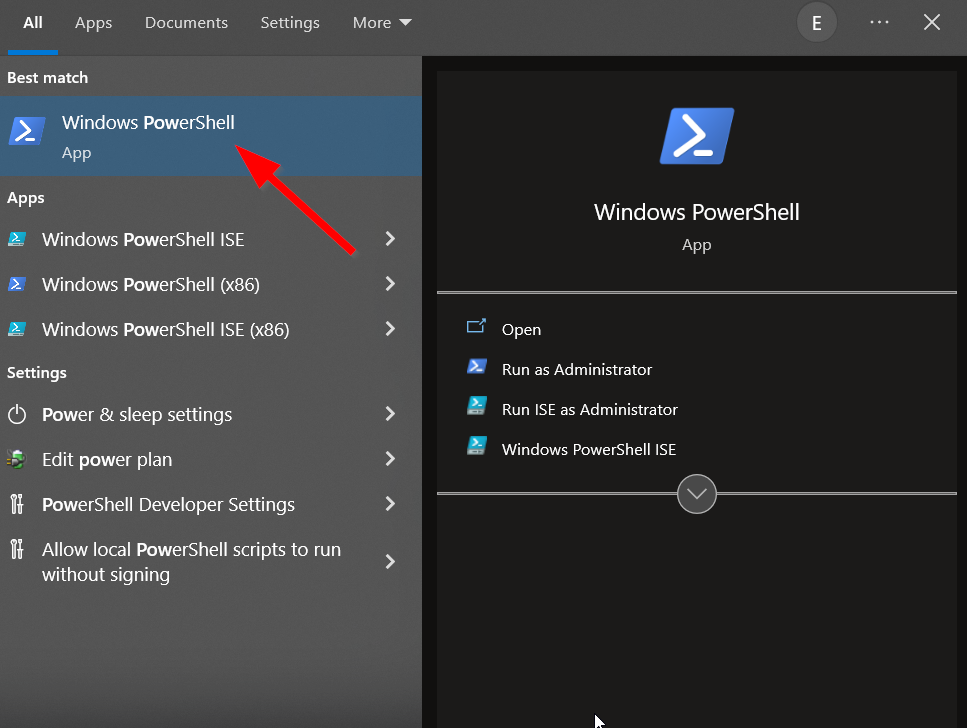Click the user account avatar labeled E
This screenshot has width=967, height=728.
816,23
